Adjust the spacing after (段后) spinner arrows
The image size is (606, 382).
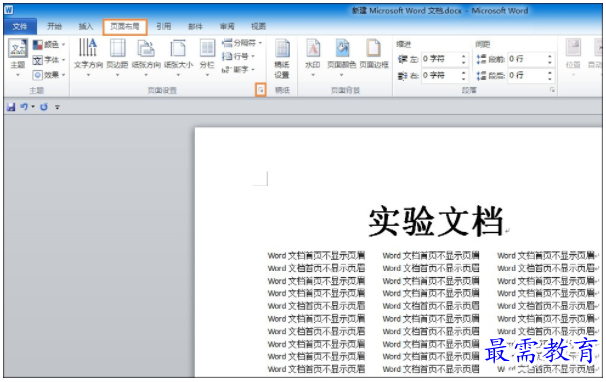(550, 75)
